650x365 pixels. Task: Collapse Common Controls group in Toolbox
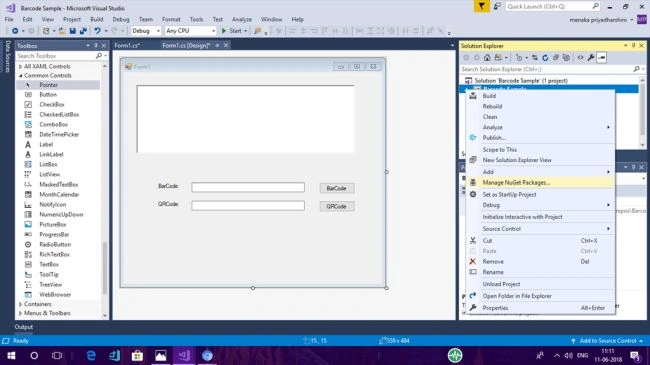[20, 75]
